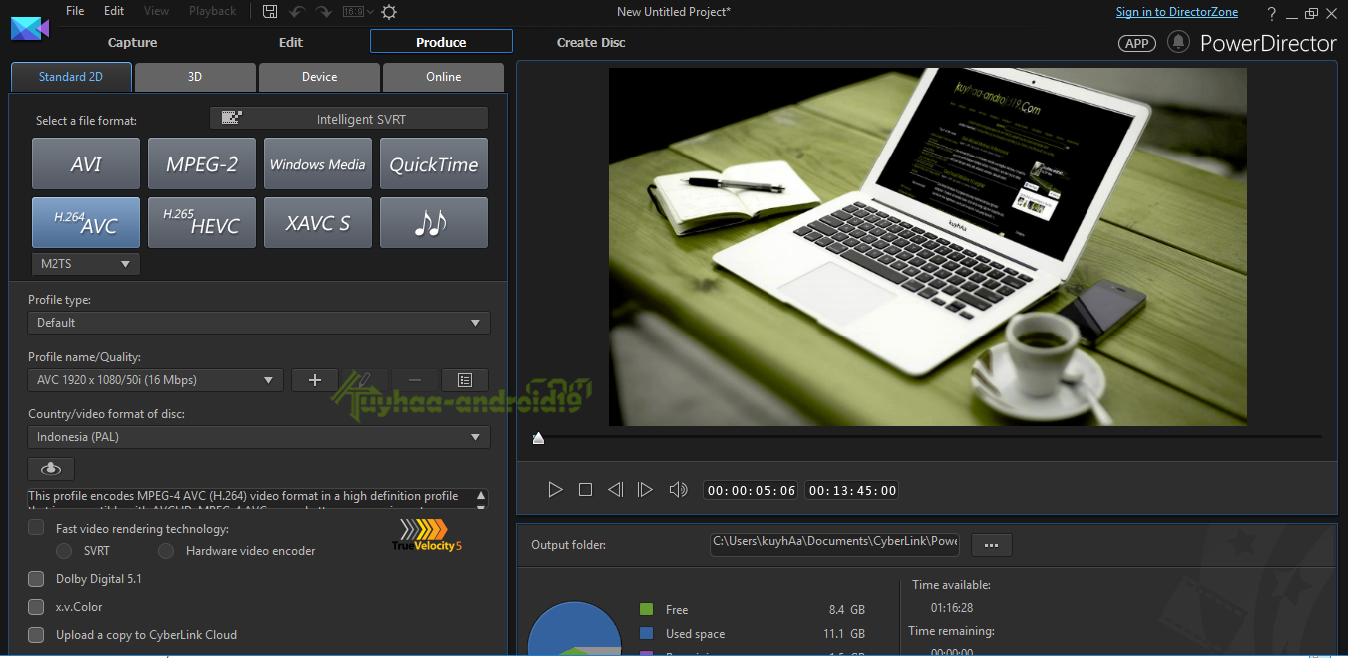Select the Device output tab
The height and width of the screenshot is (658, 1348).
tap(319, 77)
